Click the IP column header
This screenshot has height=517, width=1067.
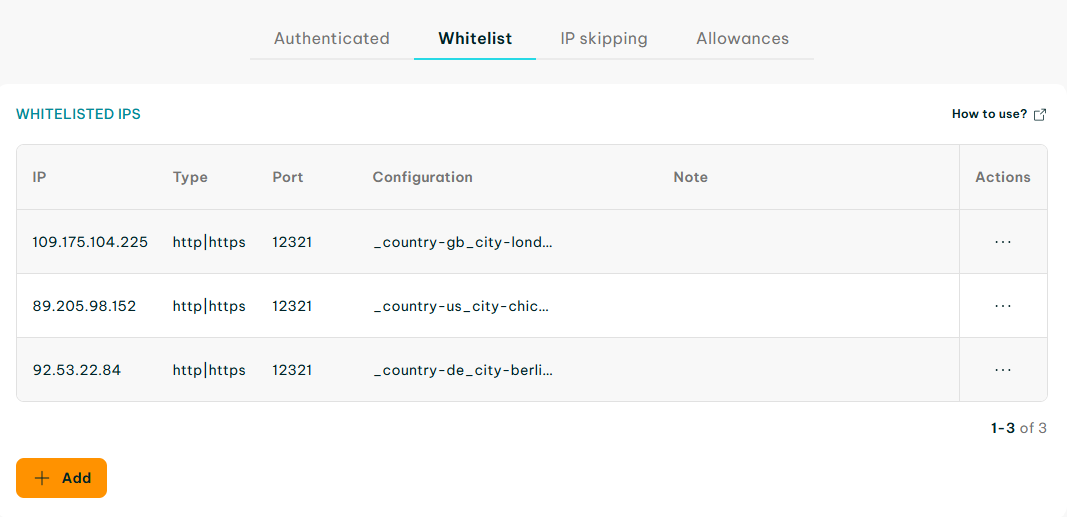(x=39, y=178)
